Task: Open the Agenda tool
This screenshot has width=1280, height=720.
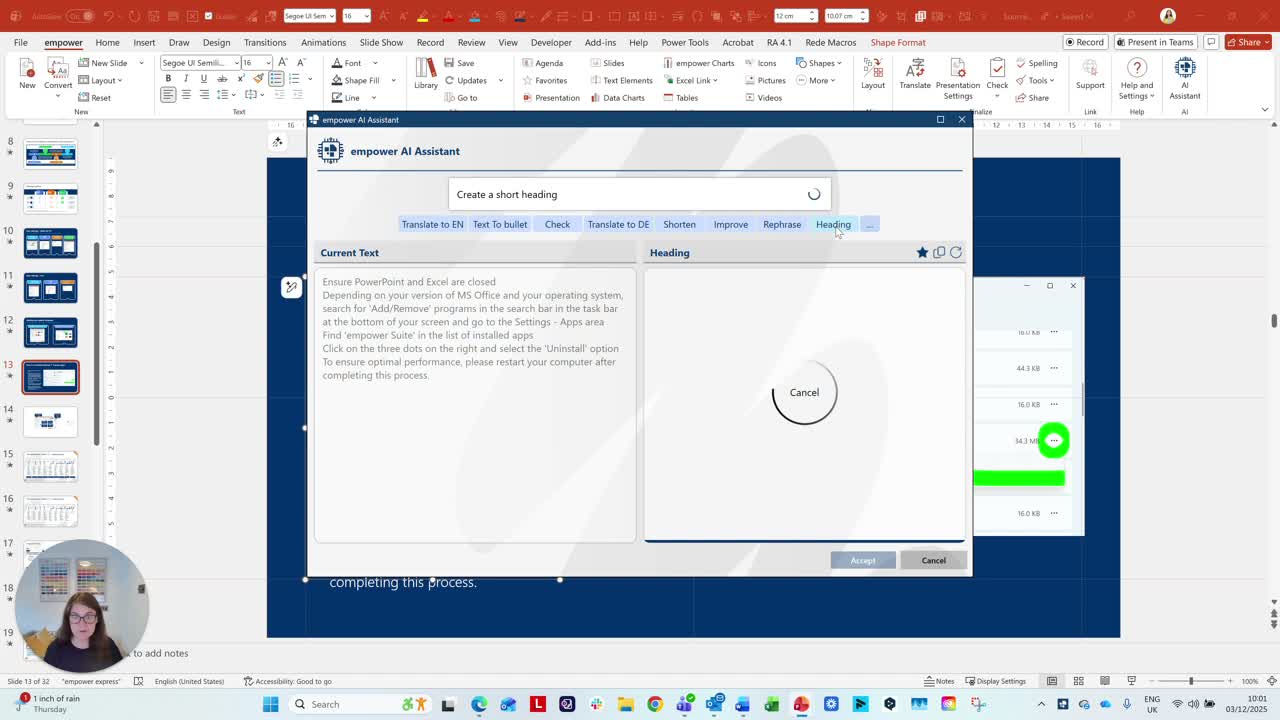Action: click(541, 63)
